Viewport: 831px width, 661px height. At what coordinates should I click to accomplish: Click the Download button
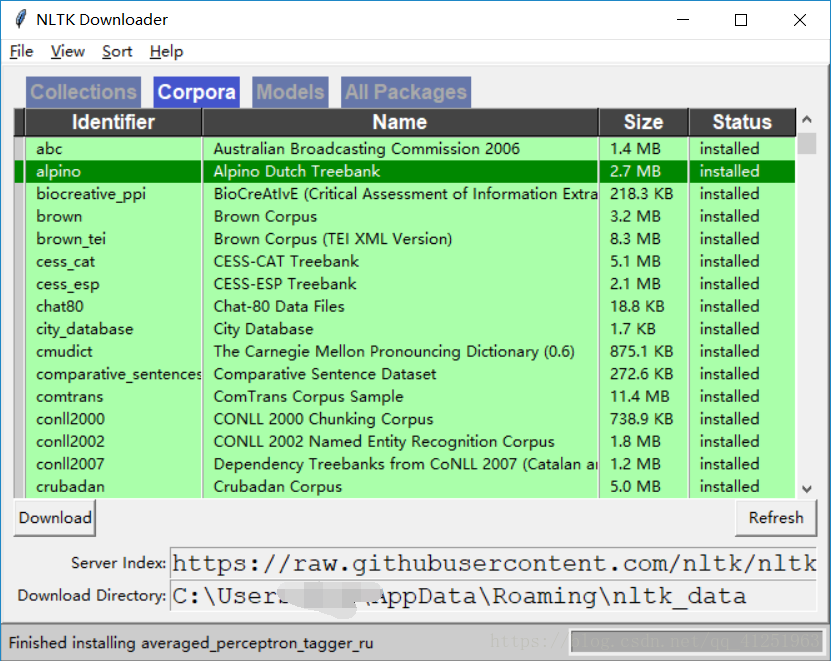pos(55,518)
